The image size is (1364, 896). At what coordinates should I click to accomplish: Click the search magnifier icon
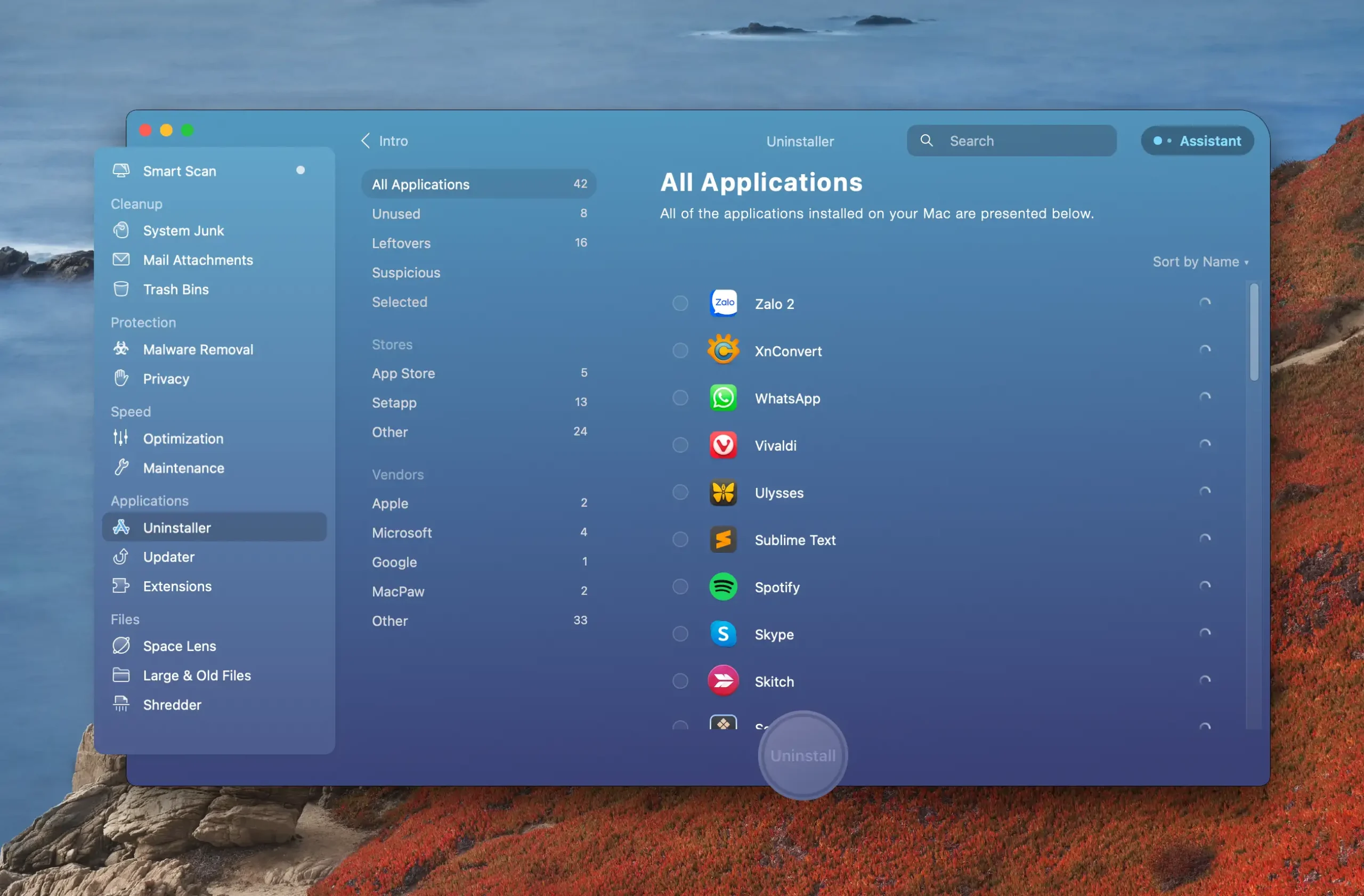(926, 140)
